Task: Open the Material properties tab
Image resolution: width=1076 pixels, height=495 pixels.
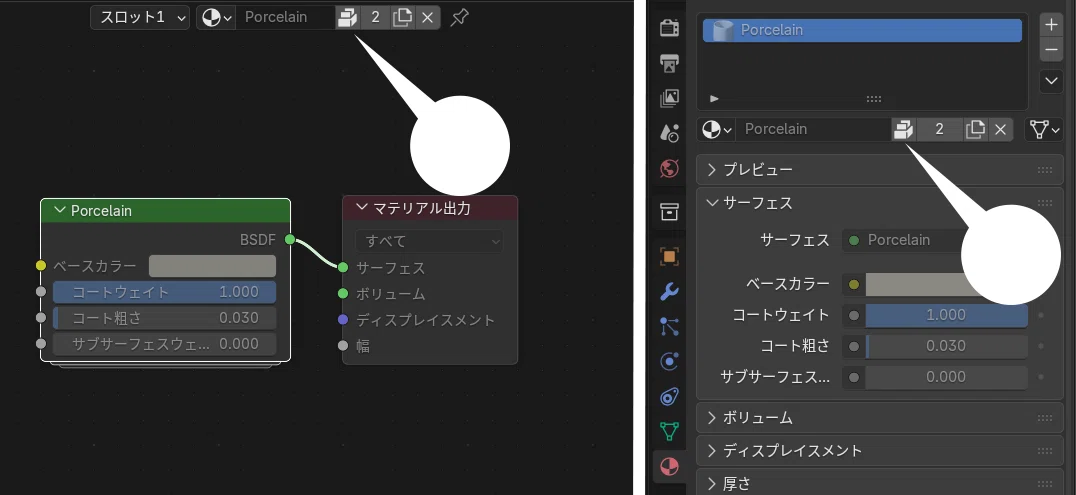Action: click(669, 466)
